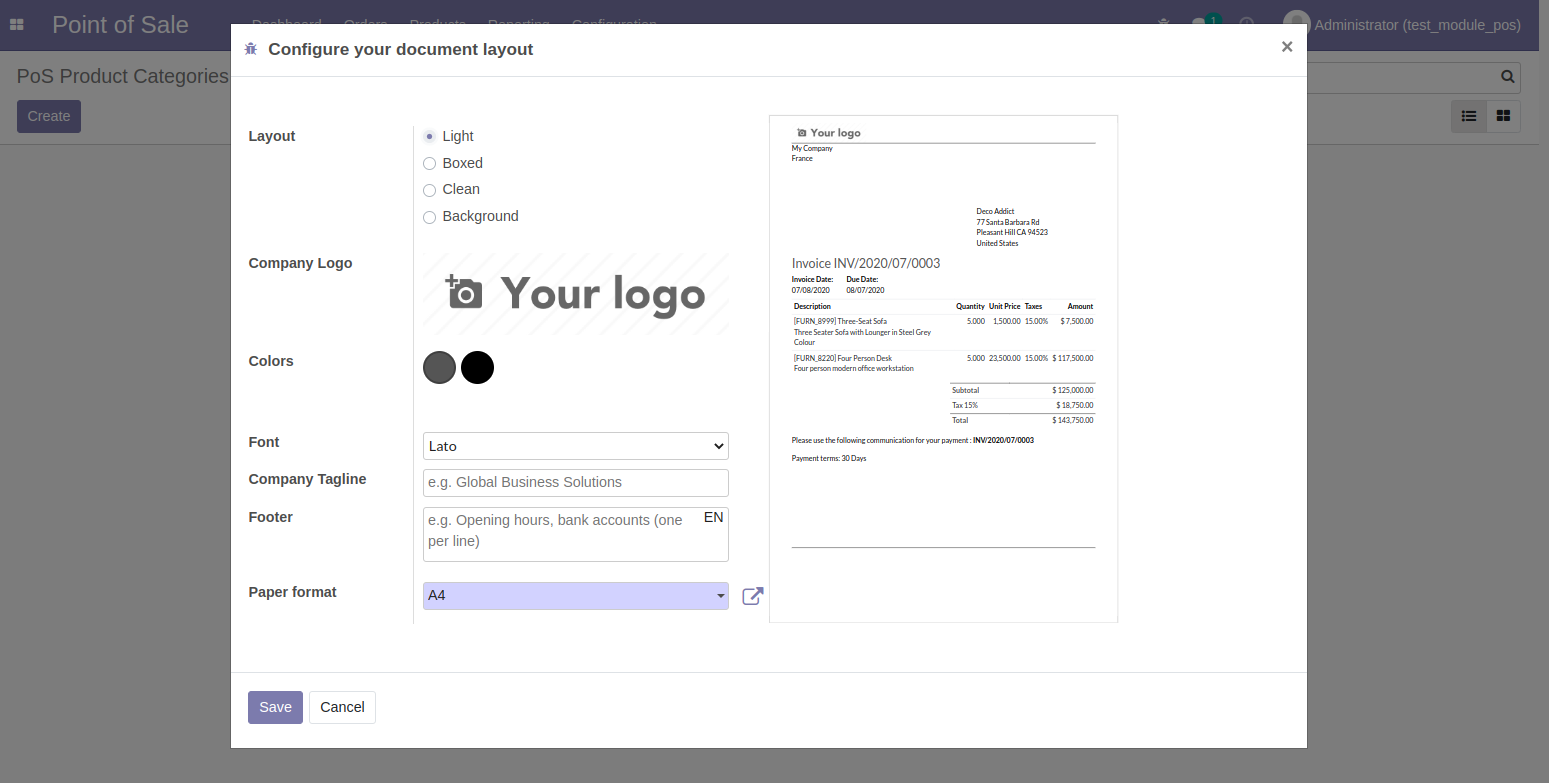Screen dimensions: 1549x783
Task: Upload a logo via Your logo placeholder
Action: pos(575,293)
